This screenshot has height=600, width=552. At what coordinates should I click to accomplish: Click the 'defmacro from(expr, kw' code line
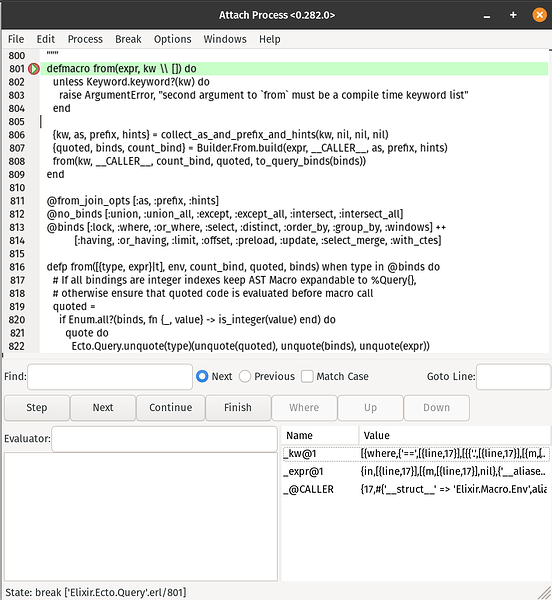pyautogui.click(x=122, y=69)
